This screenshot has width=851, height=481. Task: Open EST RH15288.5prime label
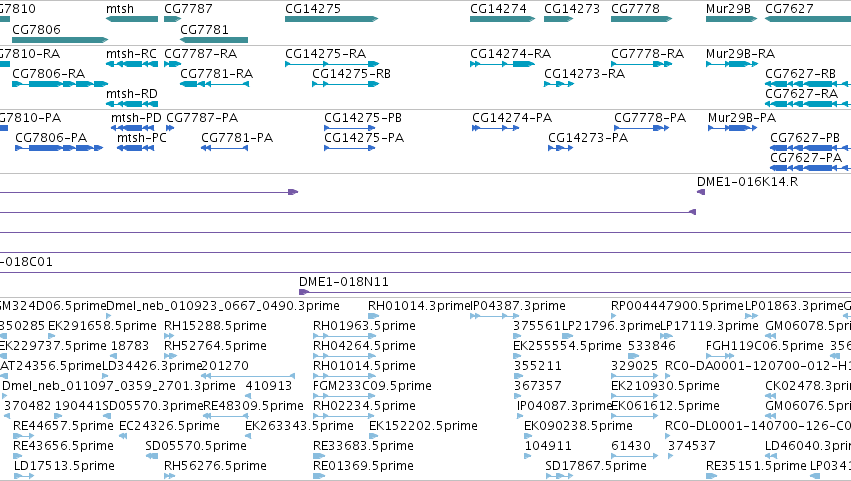click(x=215, y=326)
